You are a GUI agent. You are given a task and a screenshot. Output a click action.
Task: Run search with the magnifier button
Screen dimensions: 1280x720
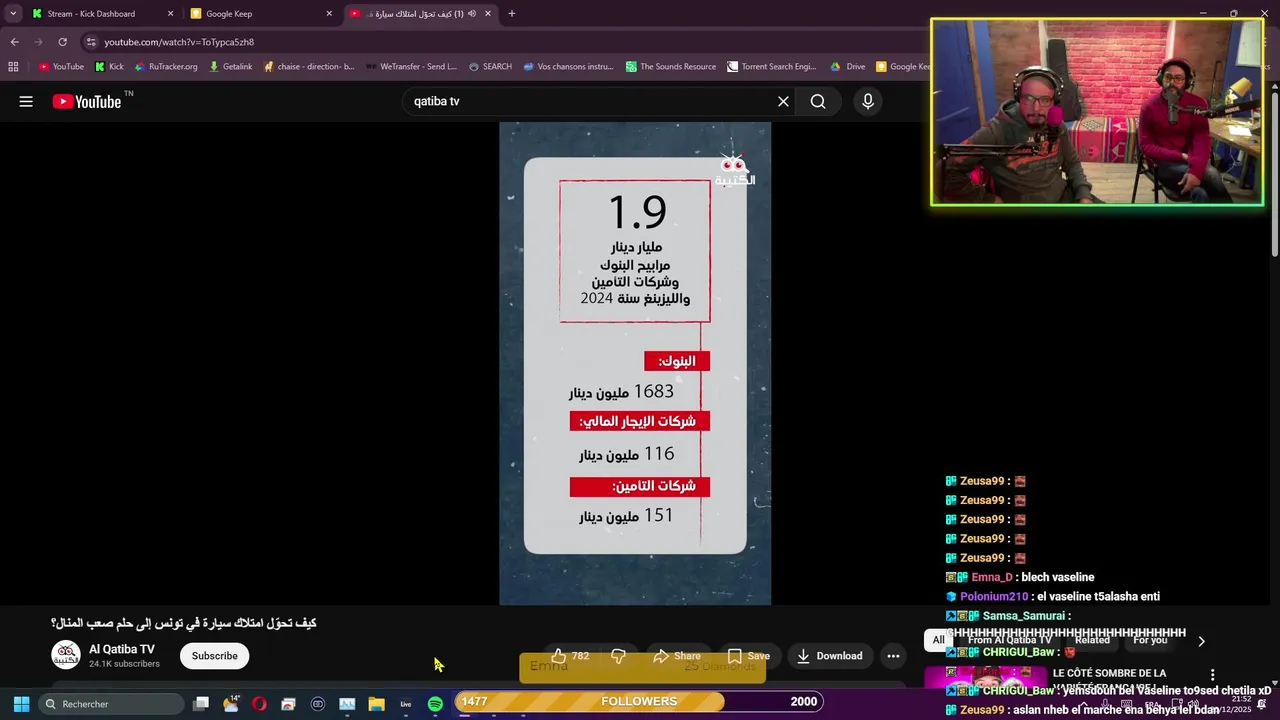click(818, 101)
